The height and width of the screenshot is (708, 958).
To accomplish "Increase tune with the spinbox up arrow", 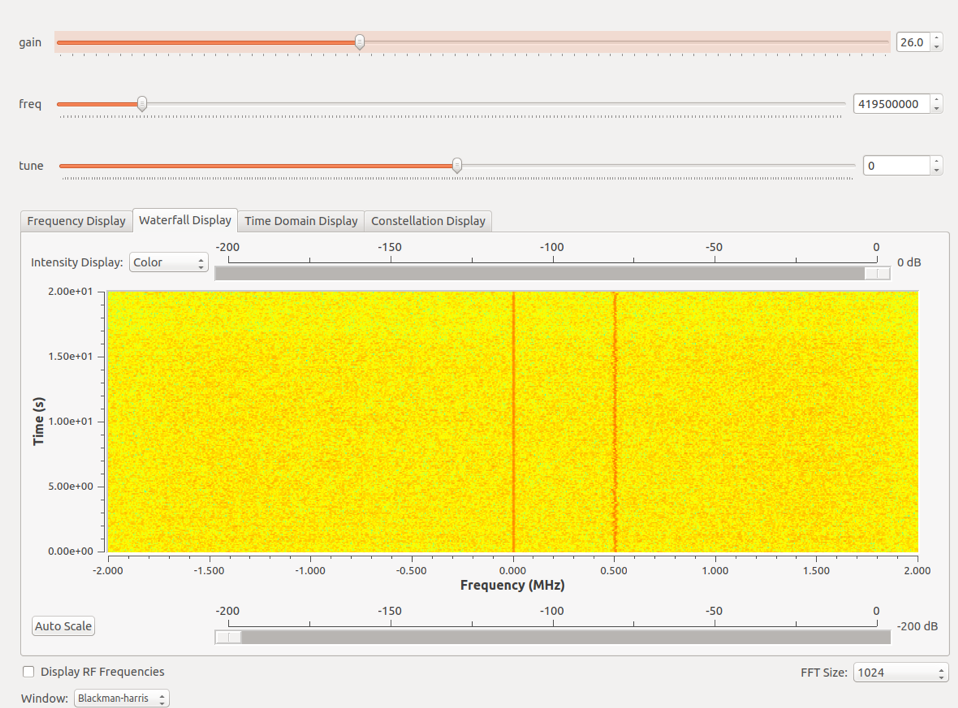I will 937,161.
